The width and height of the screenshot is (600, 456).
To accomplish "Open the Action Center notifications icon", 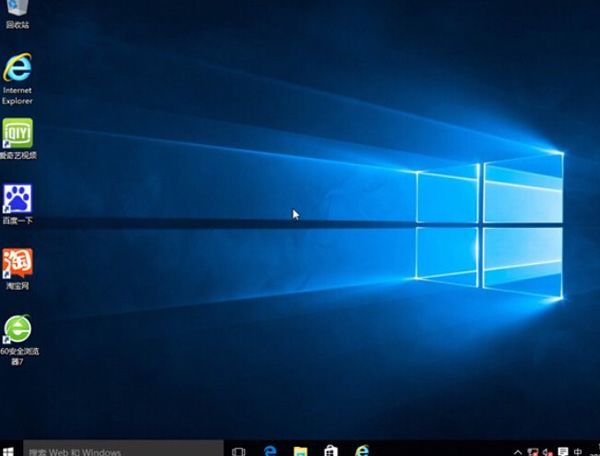I will (x=563, y=452).
